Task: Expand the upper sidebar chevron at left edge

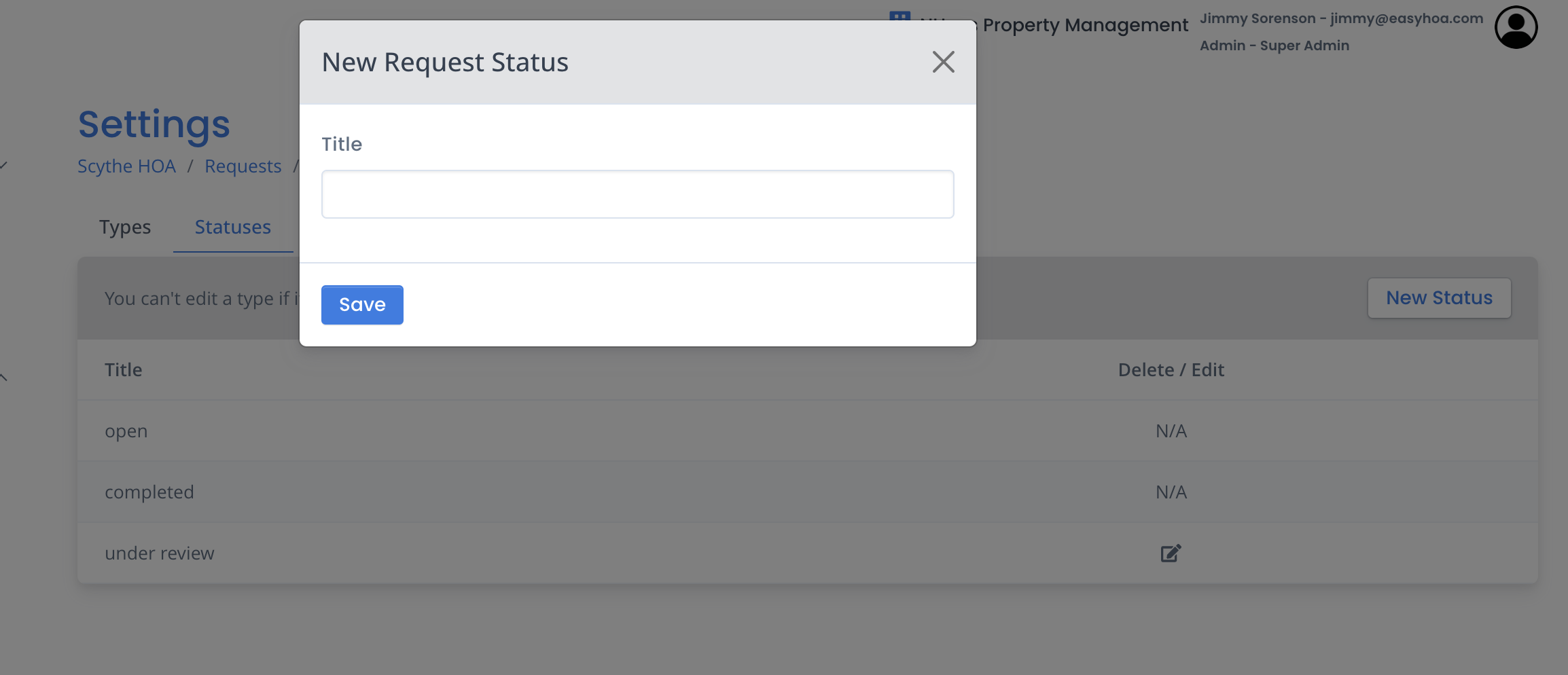Action: pos(3,165)
